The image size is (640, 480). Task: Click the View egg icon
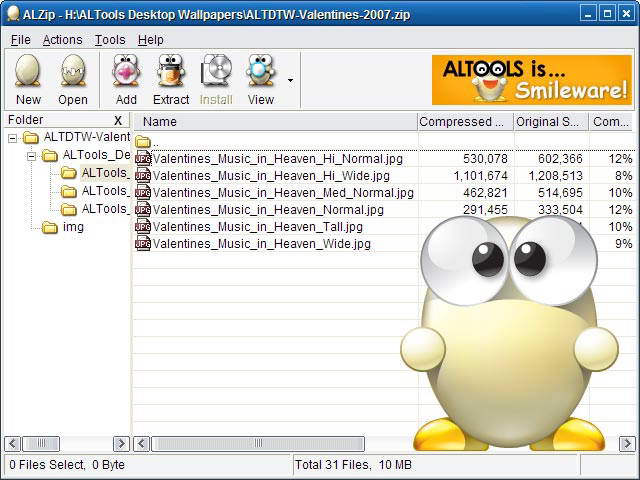click(260, 71)
